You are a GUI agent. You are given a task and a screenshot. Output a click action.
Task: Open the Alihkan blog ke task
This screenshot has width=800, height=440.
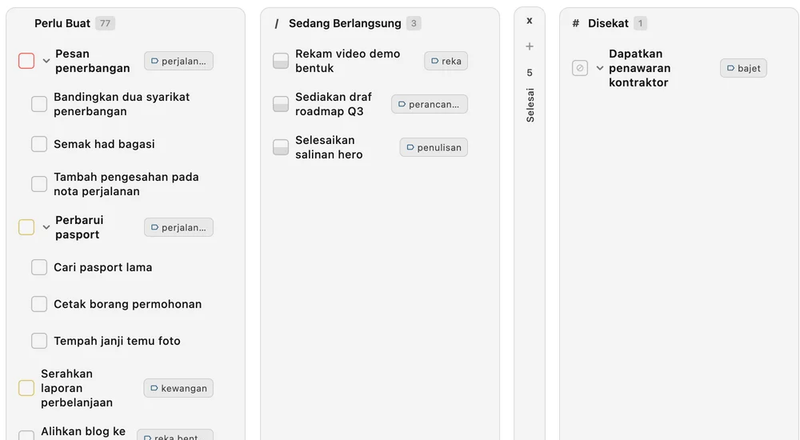pos(83,432)
